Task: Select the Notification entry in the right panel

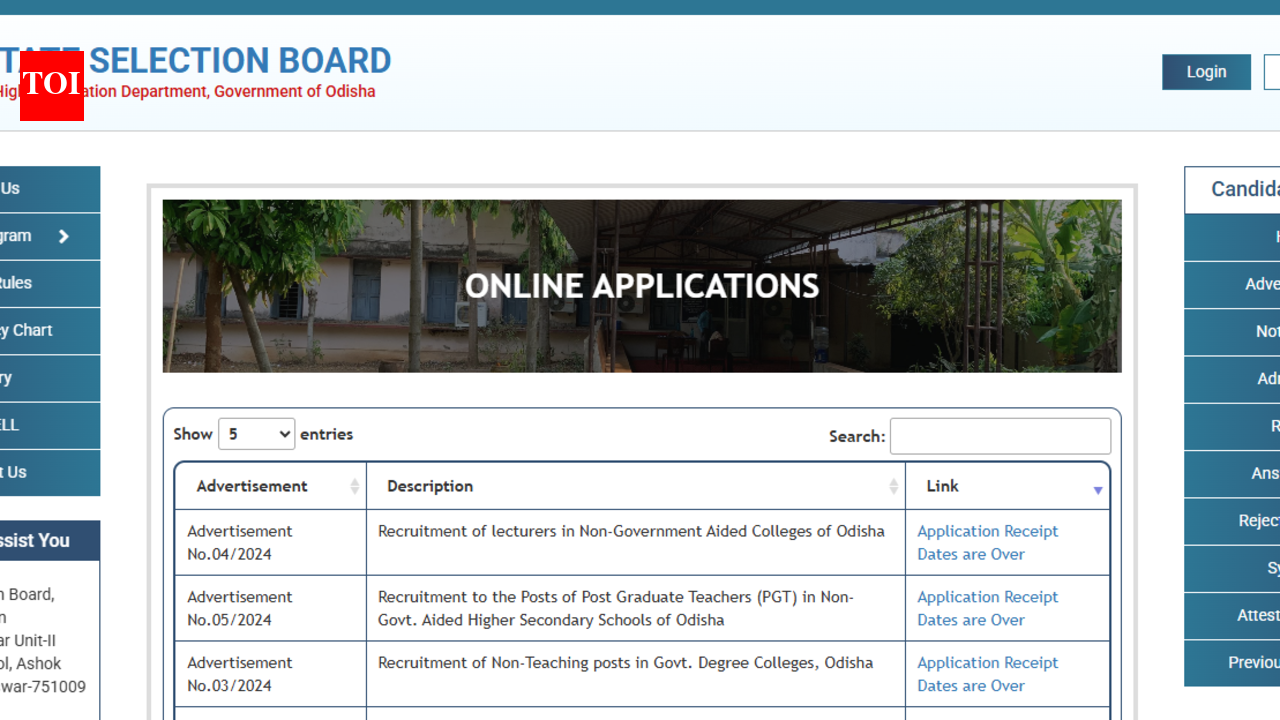Action: point(1250,331)
